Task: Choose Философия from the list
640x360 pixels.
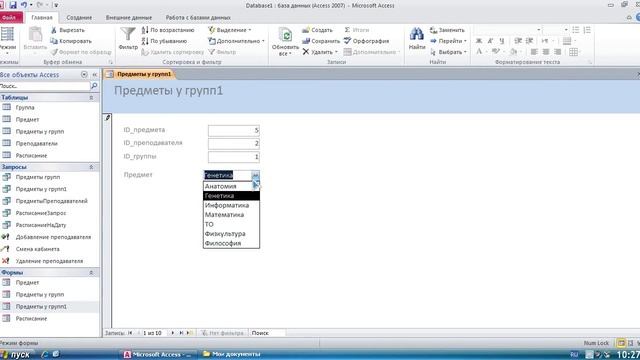Action: click(231, 243)
